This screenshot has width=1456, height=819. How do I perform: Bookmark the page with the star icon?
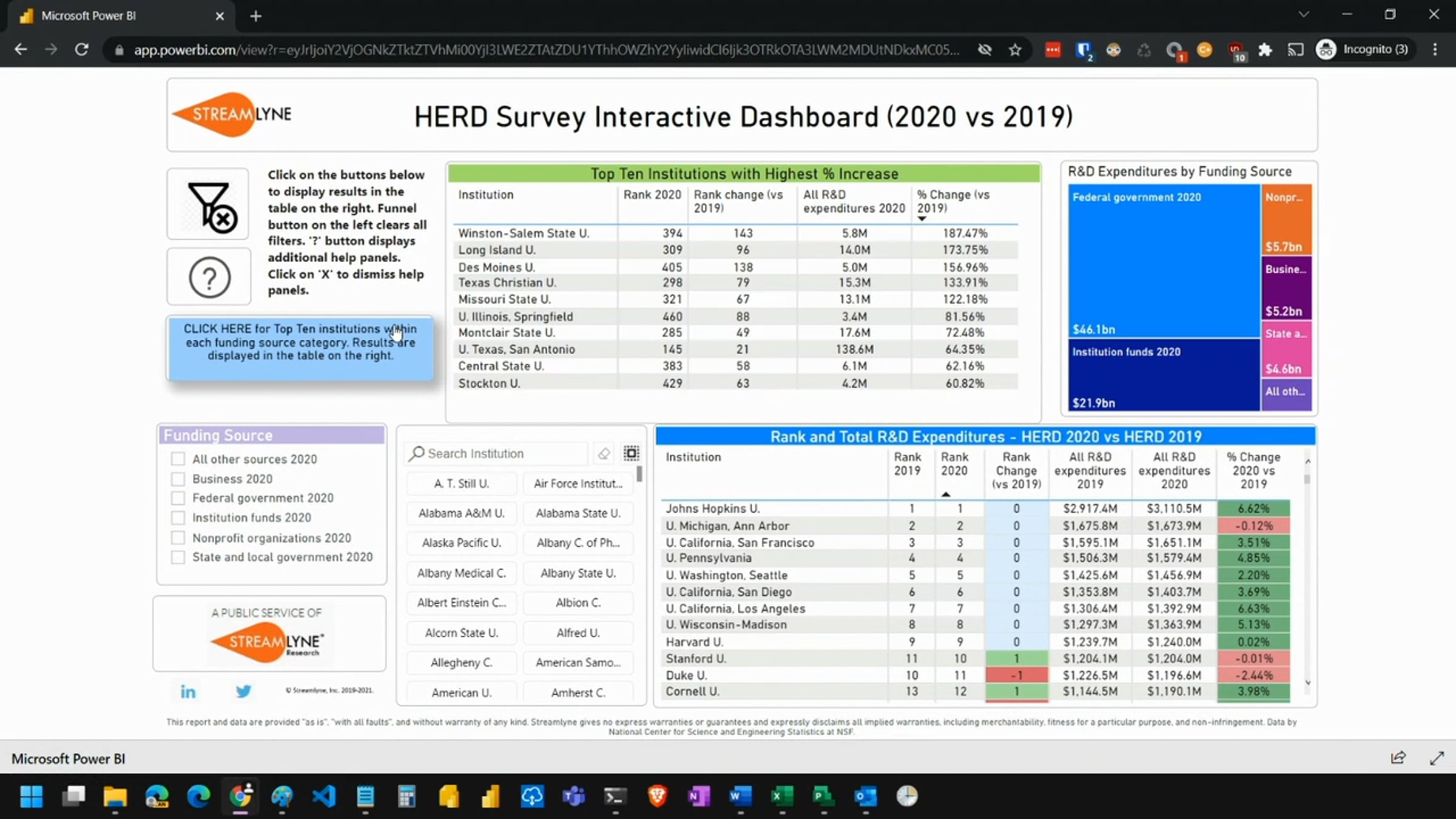1015,50
